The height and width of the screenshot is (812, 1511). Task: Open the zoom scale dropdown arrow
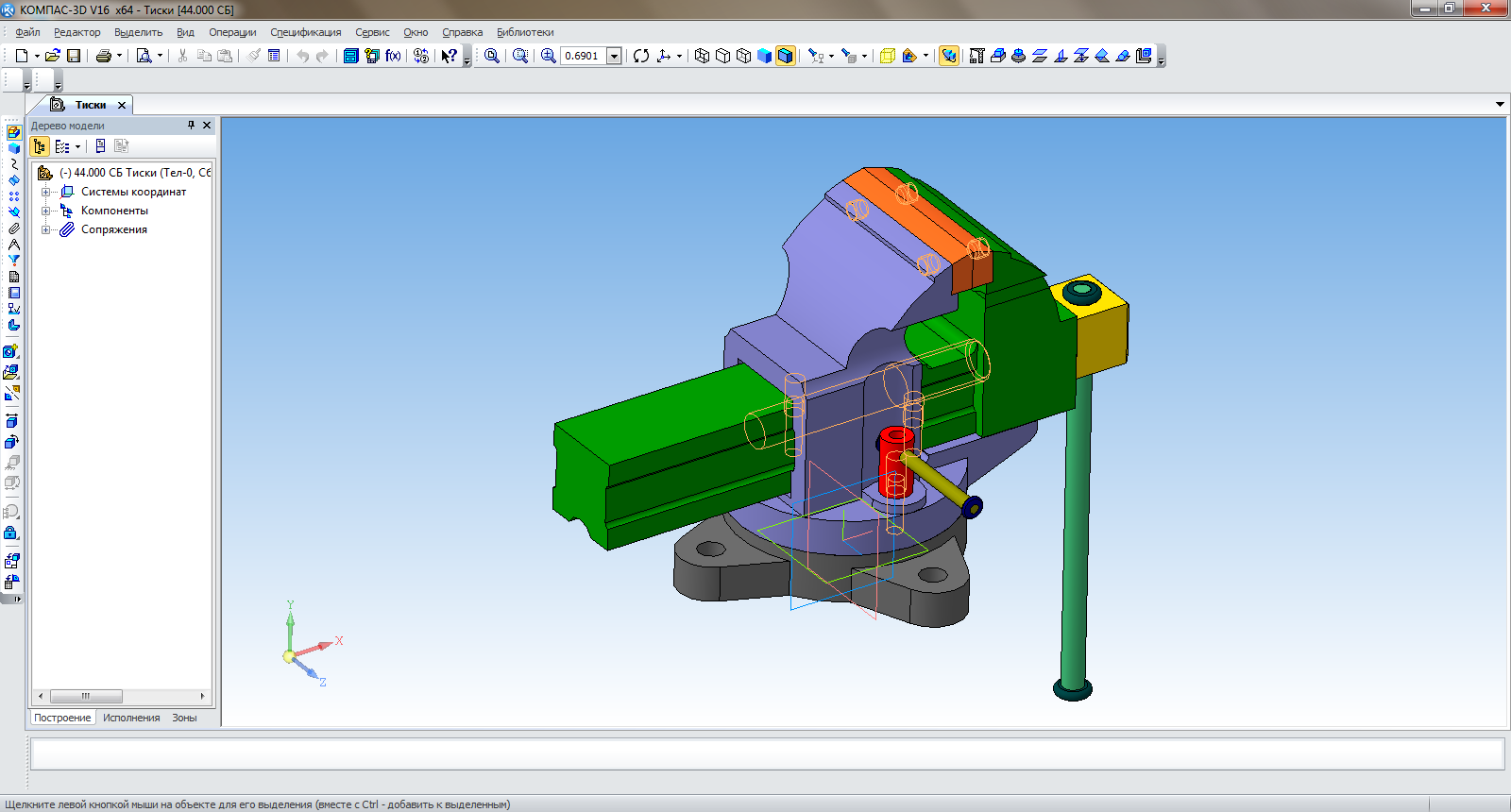614,56
